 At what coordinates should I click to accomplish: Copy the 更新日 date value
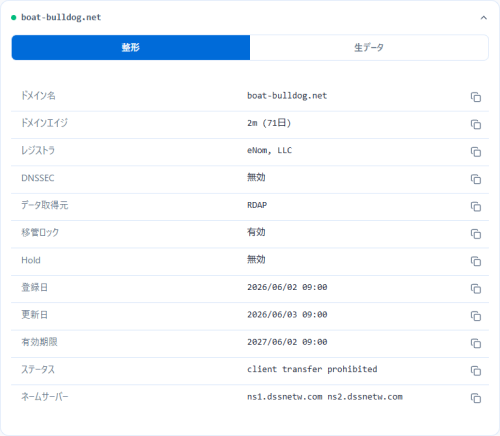point(476,316)
